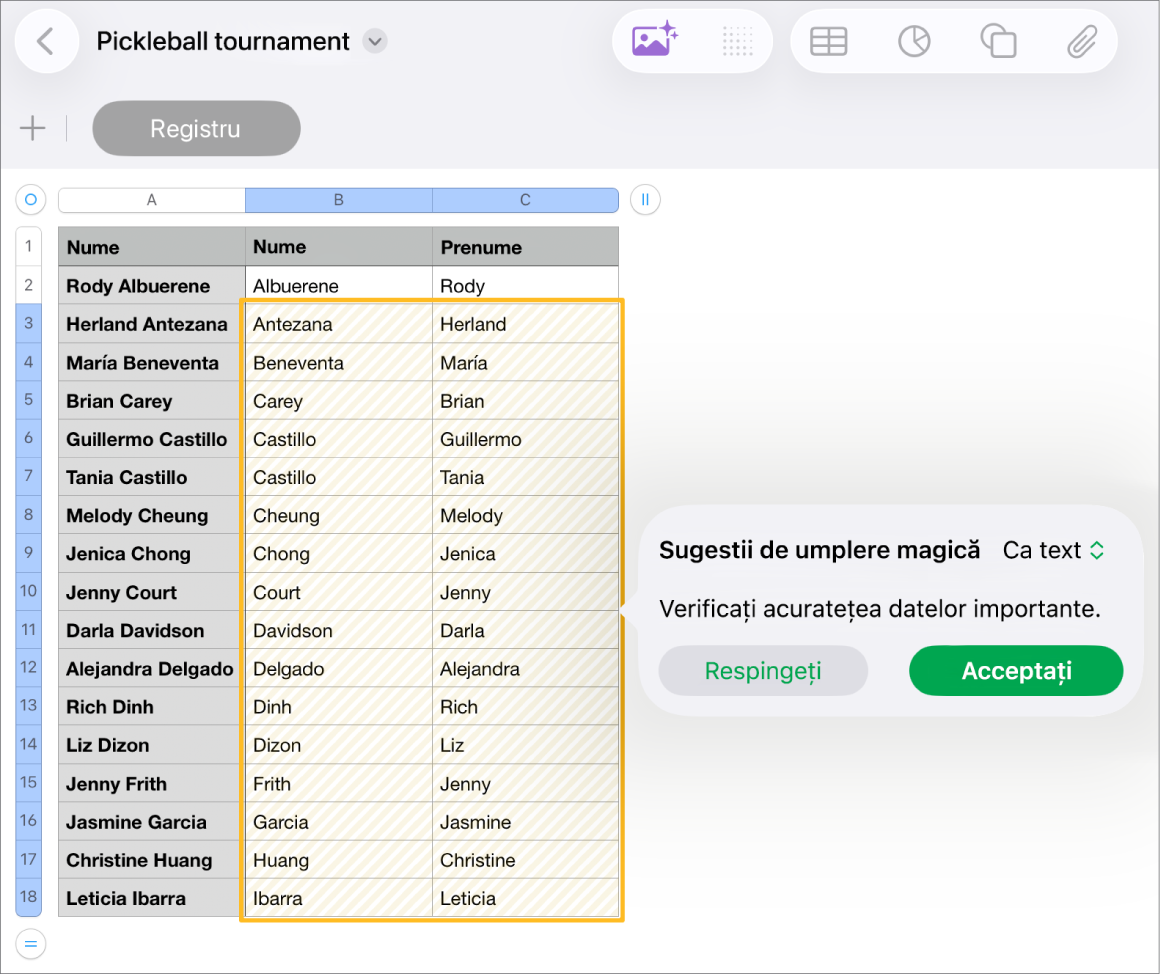This screenshot has height=976, width=1160.
Task: Select the Beneventa suggested cell
Action: pyautogui.click(x=339, y=363)
